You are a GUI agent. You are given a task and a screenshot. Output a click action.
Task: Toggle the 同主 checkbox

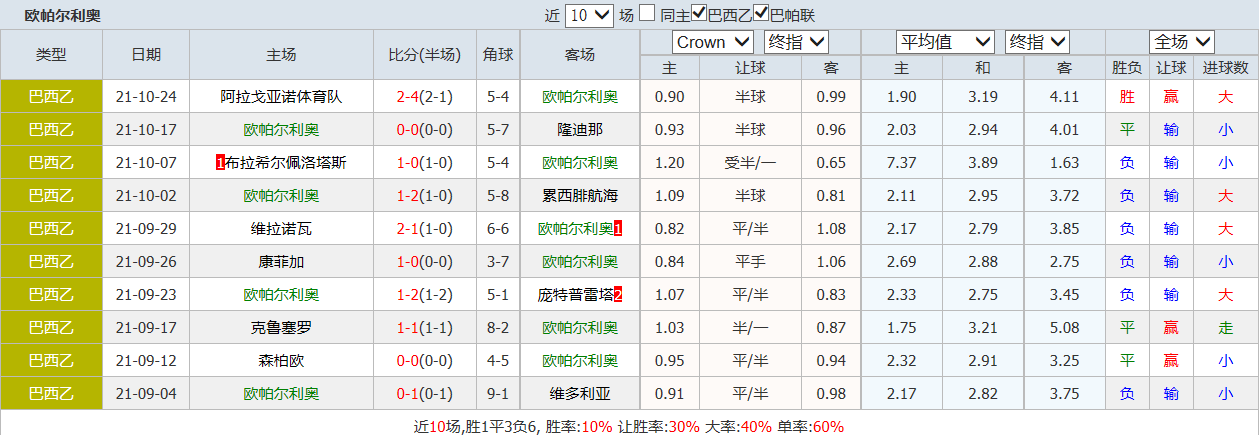click(x=647, y=14)
